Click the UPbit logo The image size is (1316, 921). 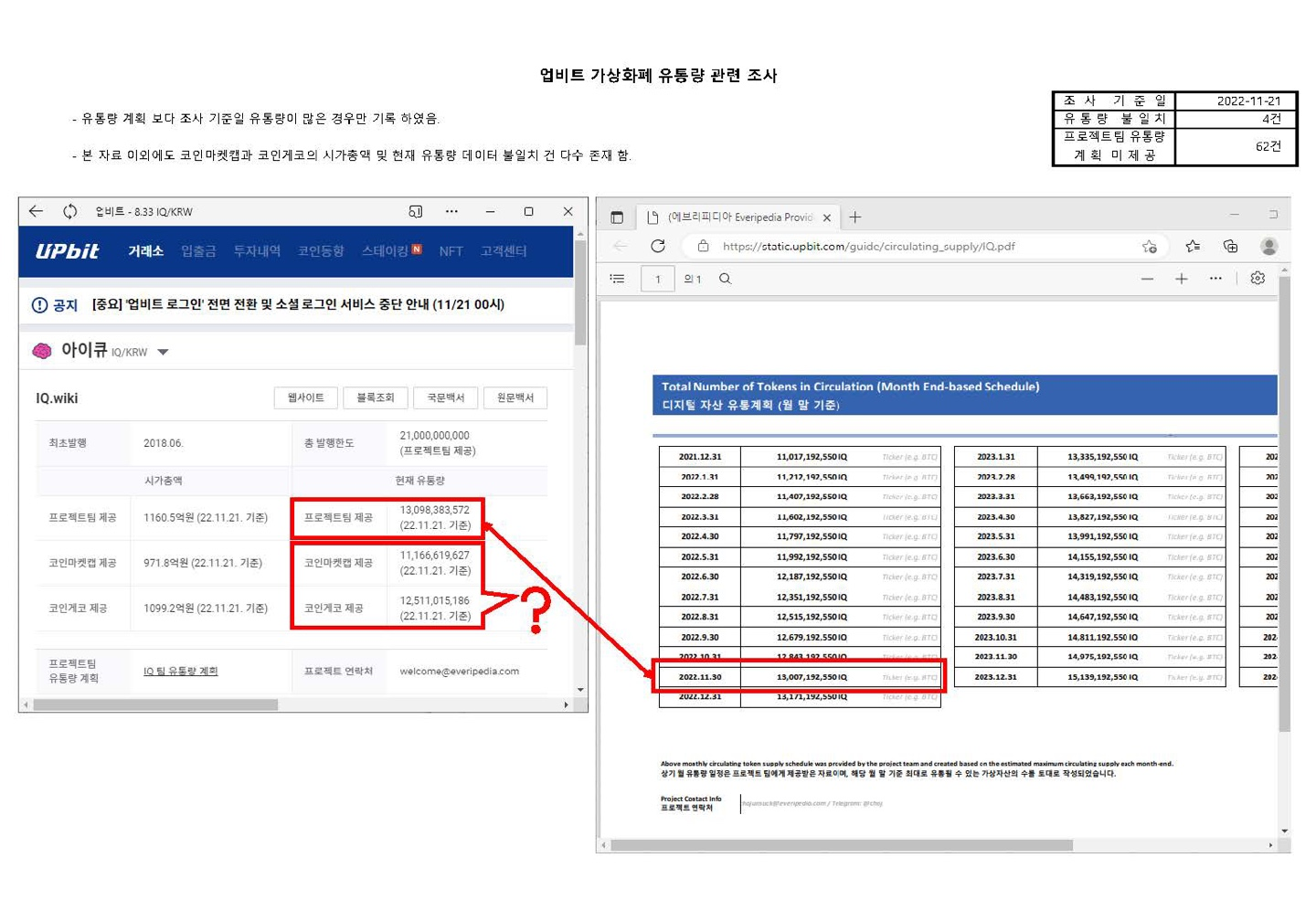click(x=67, y=251)
